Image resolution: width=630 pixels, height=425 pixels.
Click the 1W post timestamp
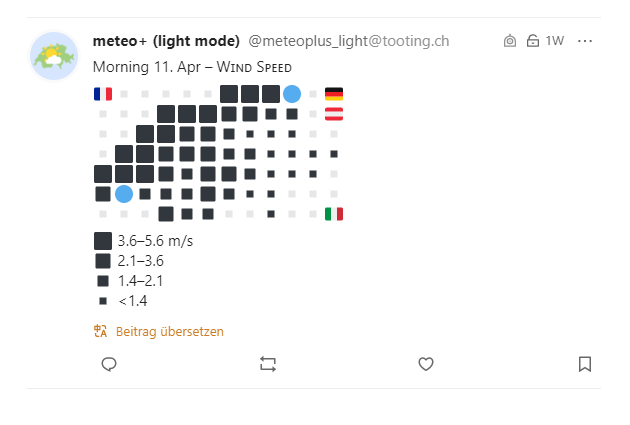tap(555, 41)
